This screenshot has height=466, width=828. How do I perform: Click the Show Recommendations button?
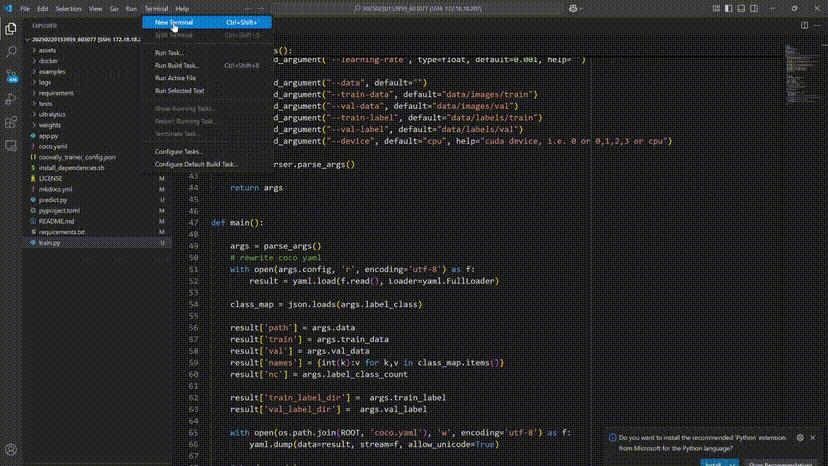[778, 463]
